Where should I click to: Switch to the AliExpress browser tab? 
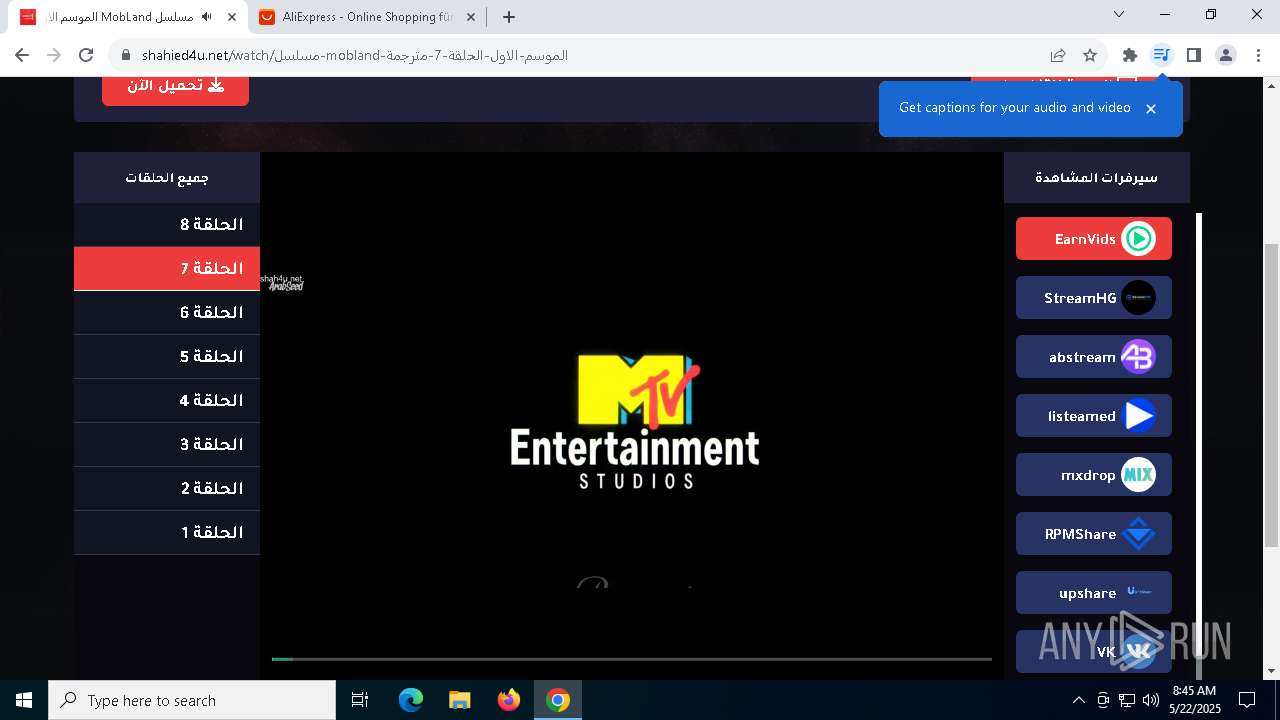(x=366, y=17)
